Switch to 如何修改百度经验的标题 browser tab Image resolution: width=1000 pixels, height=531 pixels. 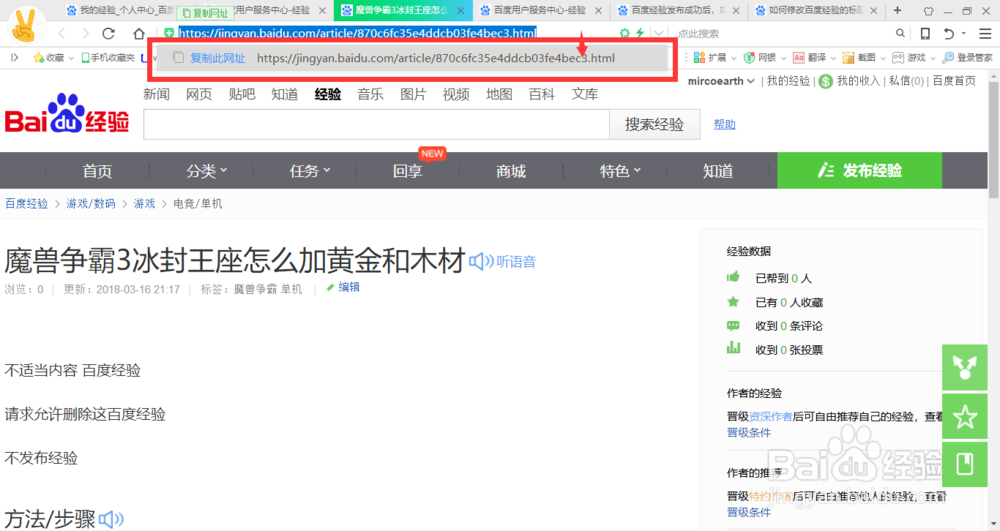(817, 10)
